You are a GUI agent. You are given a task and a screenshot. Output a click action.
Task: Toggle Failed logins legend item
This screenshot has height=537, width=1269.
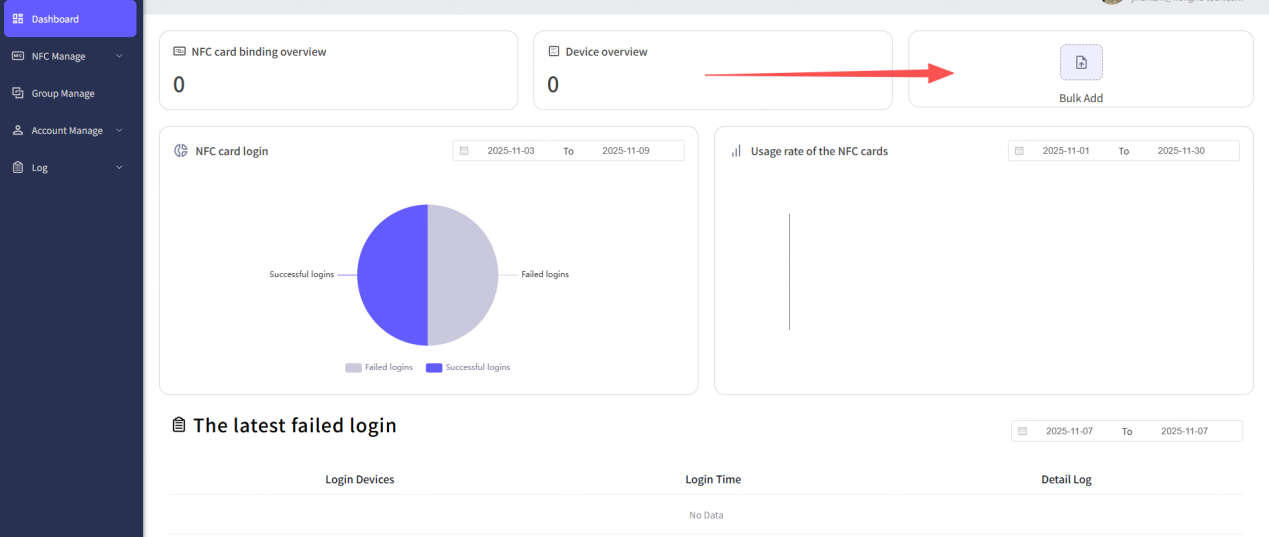379,368
